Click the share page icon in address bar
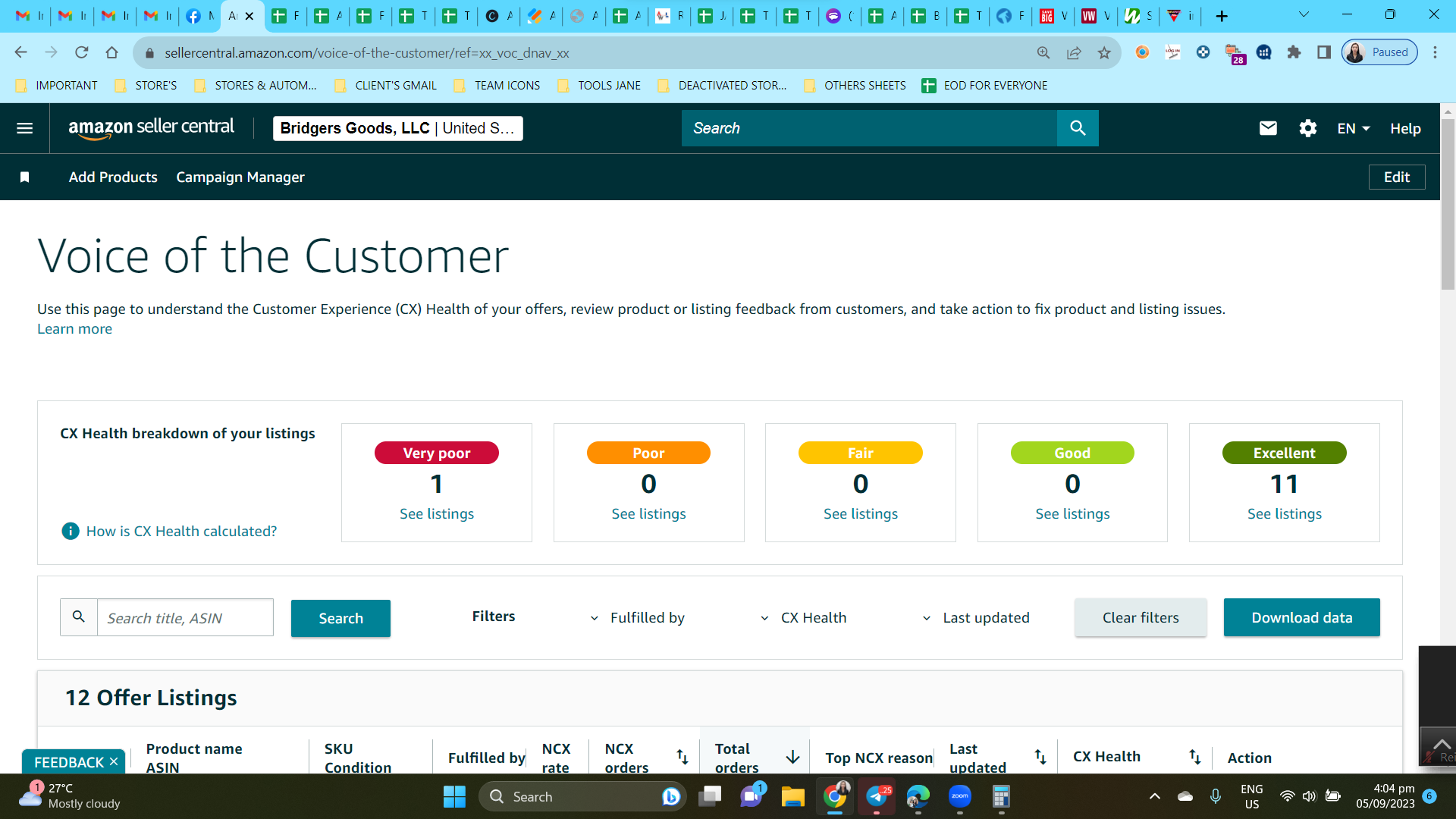The width and height of the screenshot is (1456, 819). coord(1074,52)
